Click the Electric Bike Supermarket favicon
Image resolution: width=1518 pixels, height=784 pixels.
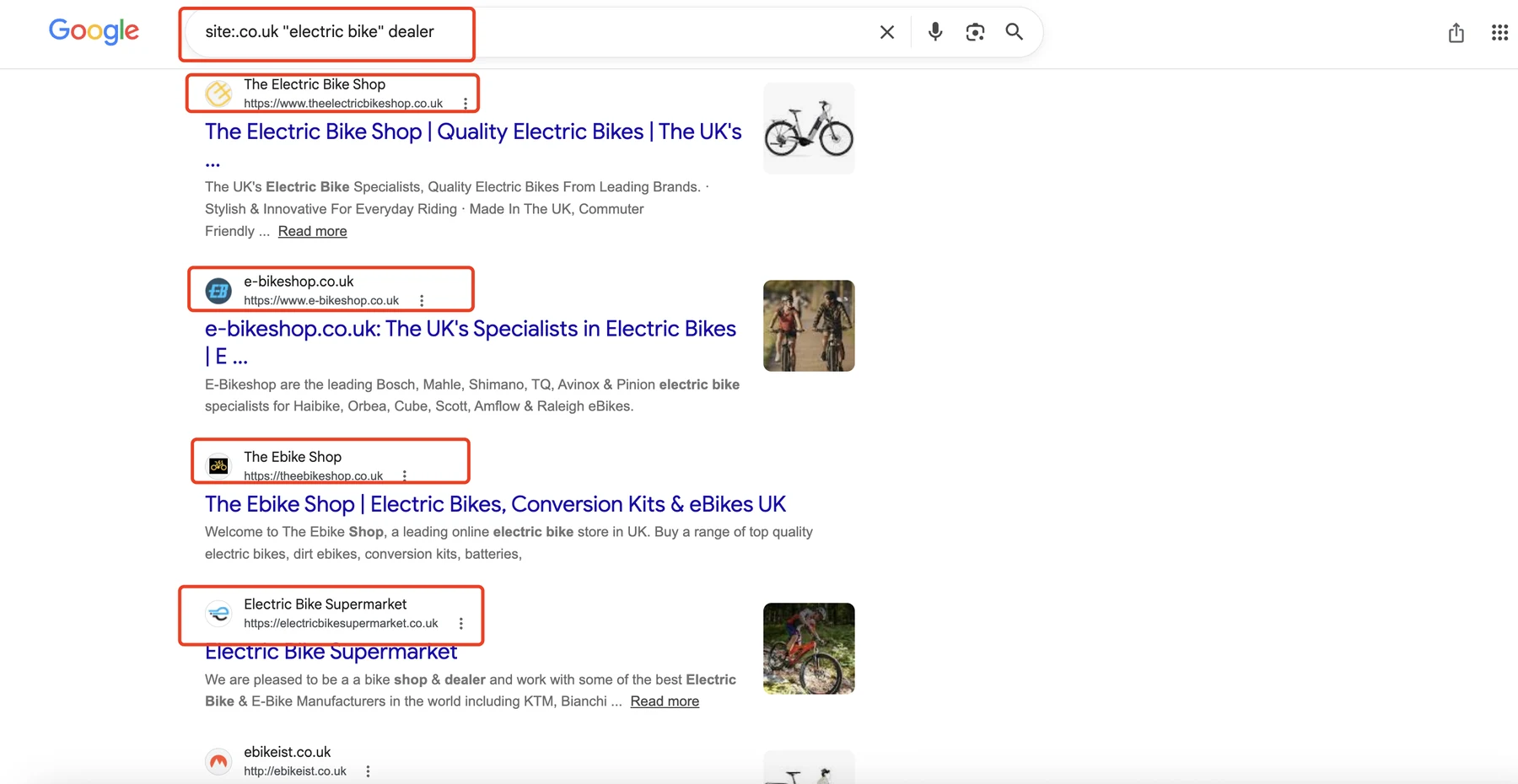point(219,613)
